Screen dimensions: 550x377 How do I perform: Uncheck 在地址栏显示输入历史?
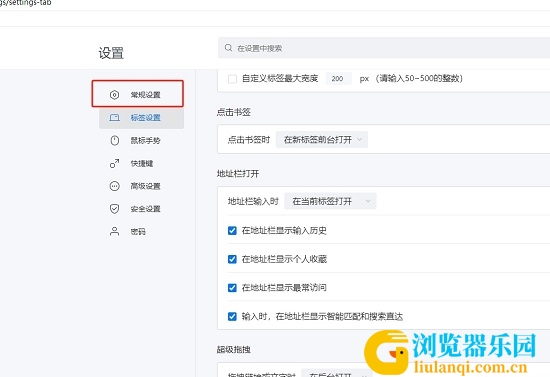coord(232,230)
